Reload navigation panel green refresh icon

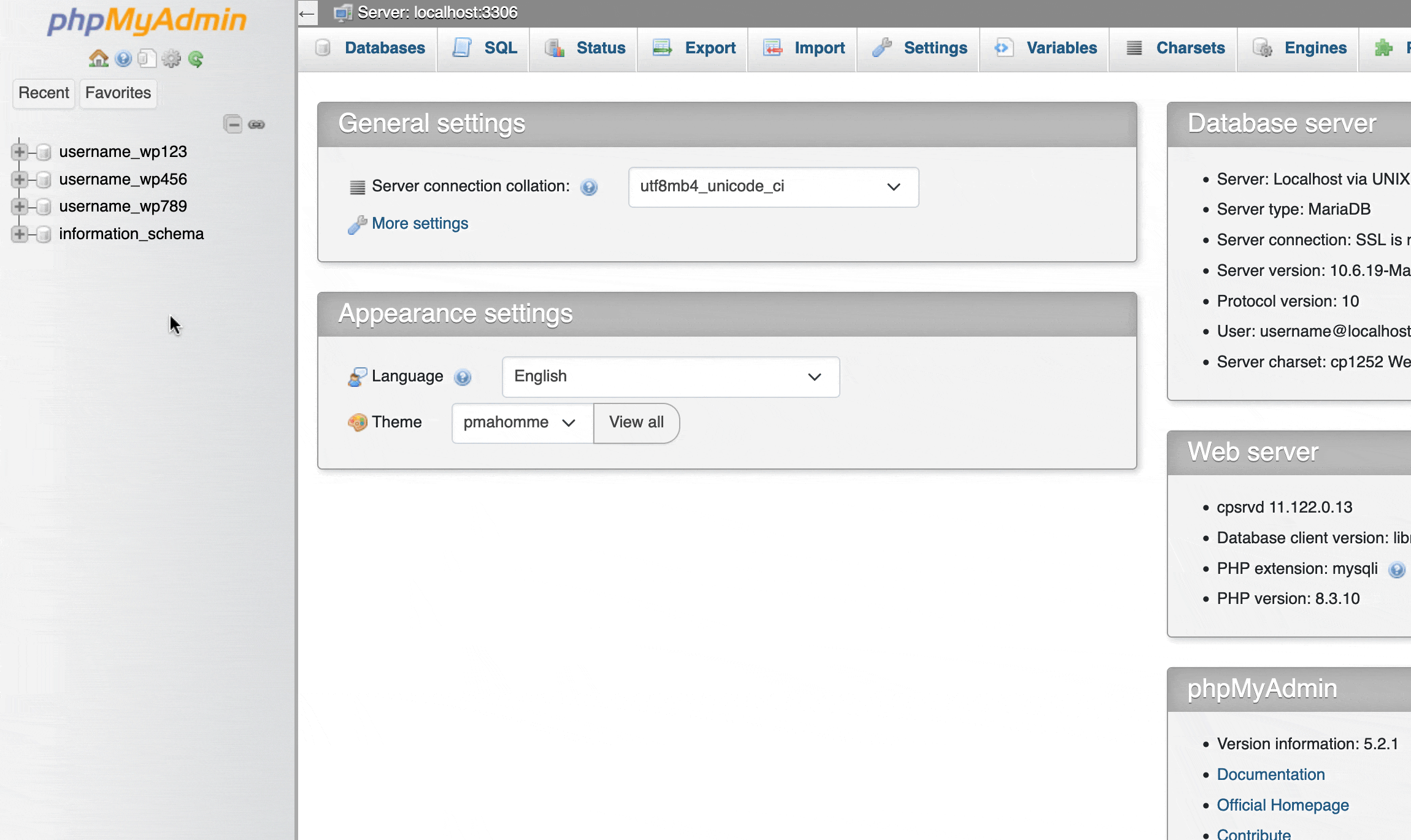pyautogui.click(x=196, y=59)
